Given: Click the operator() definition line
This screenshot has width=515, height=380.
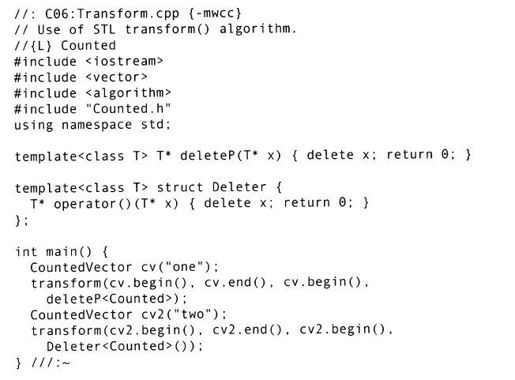Looking at the screenshot, I should tap(199, 203).
